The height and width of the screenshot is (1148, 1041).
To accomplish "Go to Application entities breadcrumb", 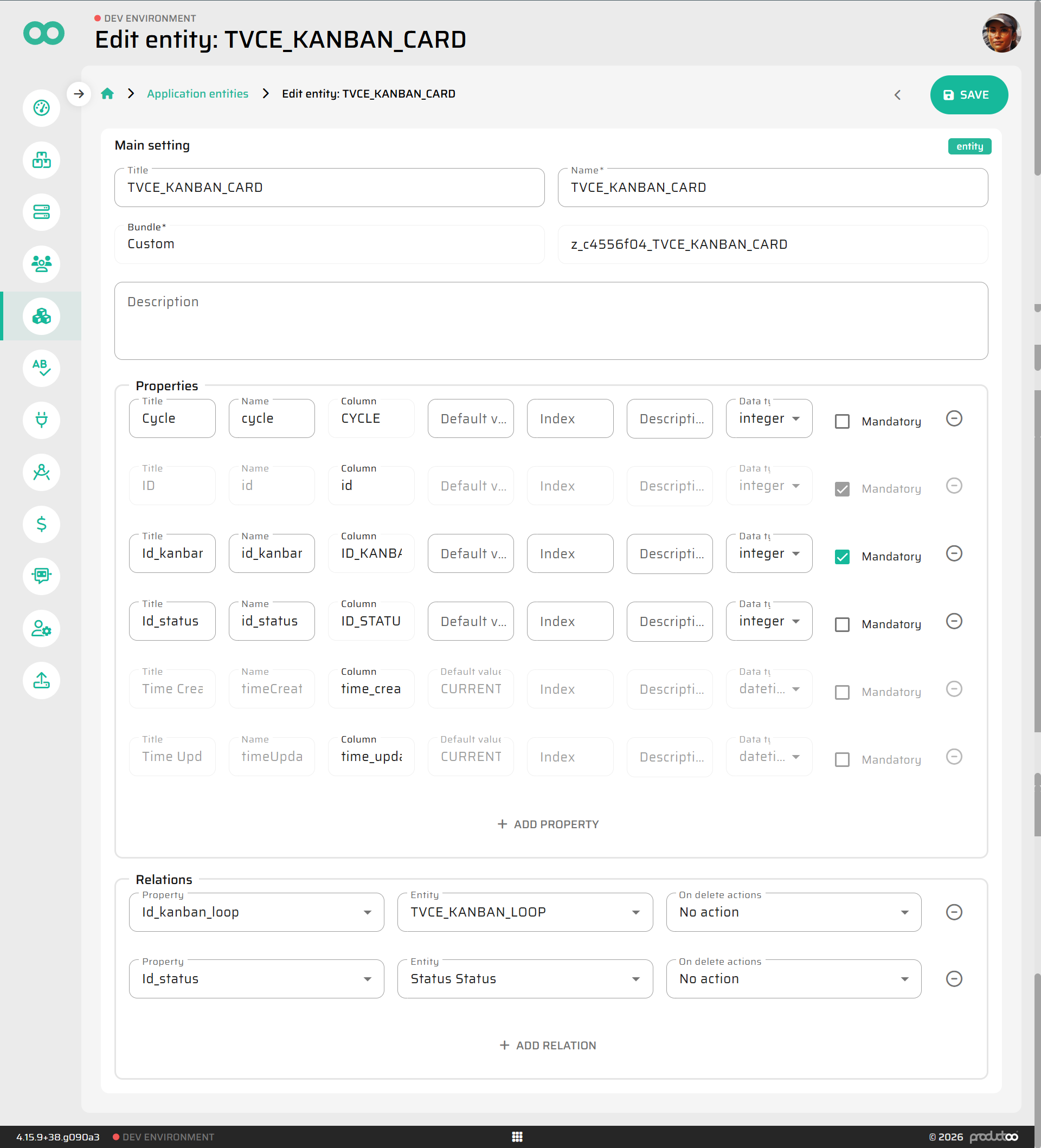I will [x=197, y=93].
